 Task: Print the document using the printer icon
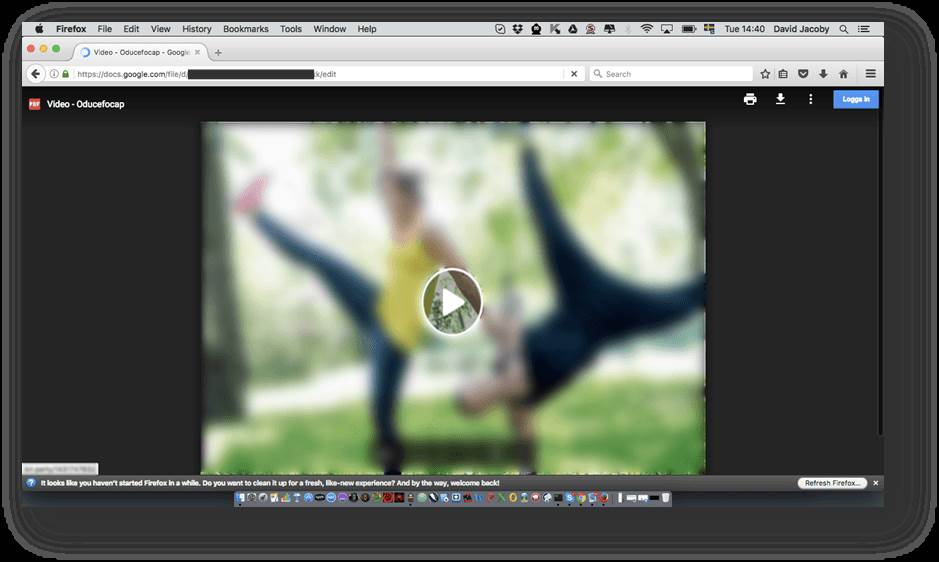[x=750, y=99]
